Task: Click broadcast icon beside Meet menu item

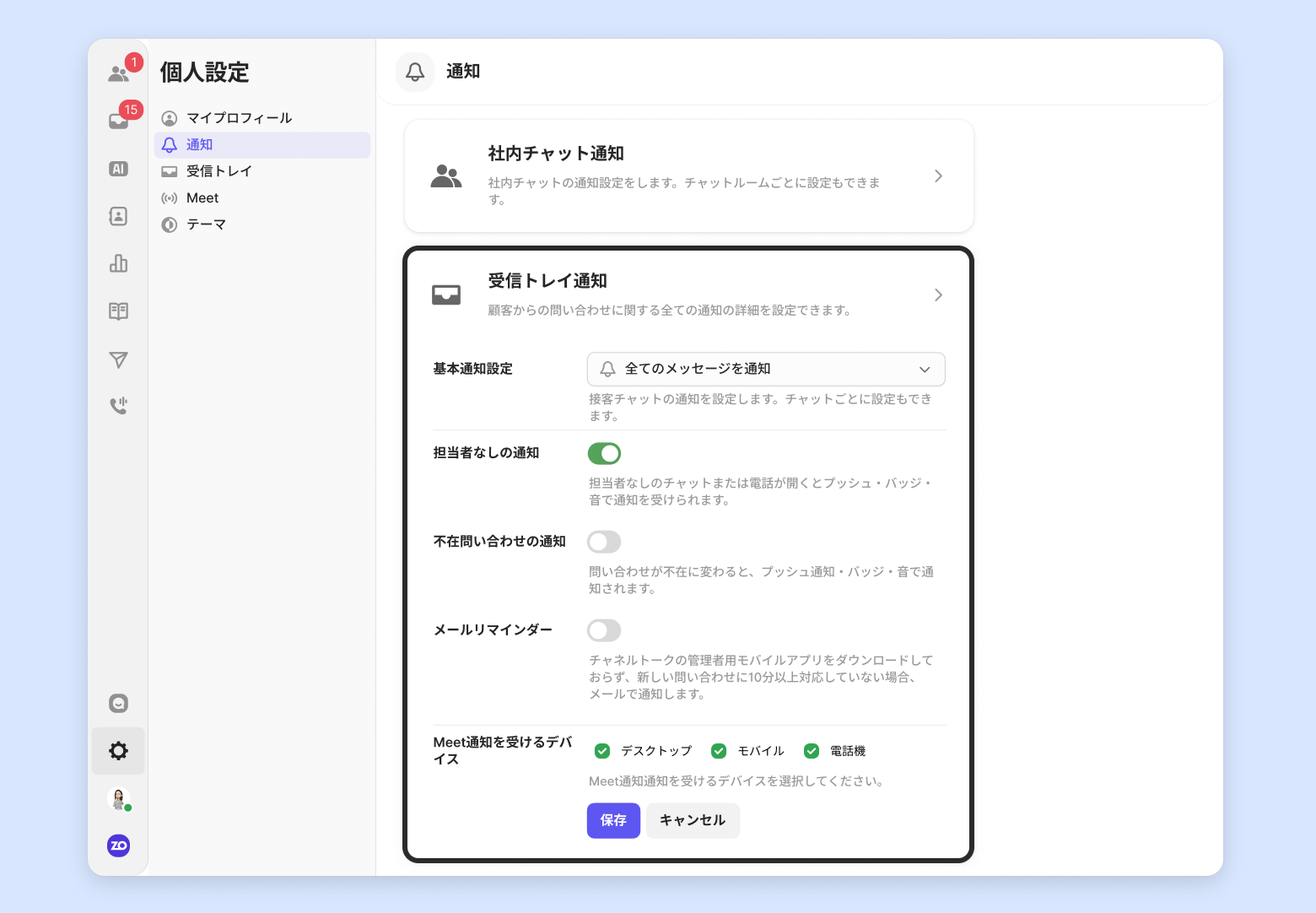Action: (170, 198)
